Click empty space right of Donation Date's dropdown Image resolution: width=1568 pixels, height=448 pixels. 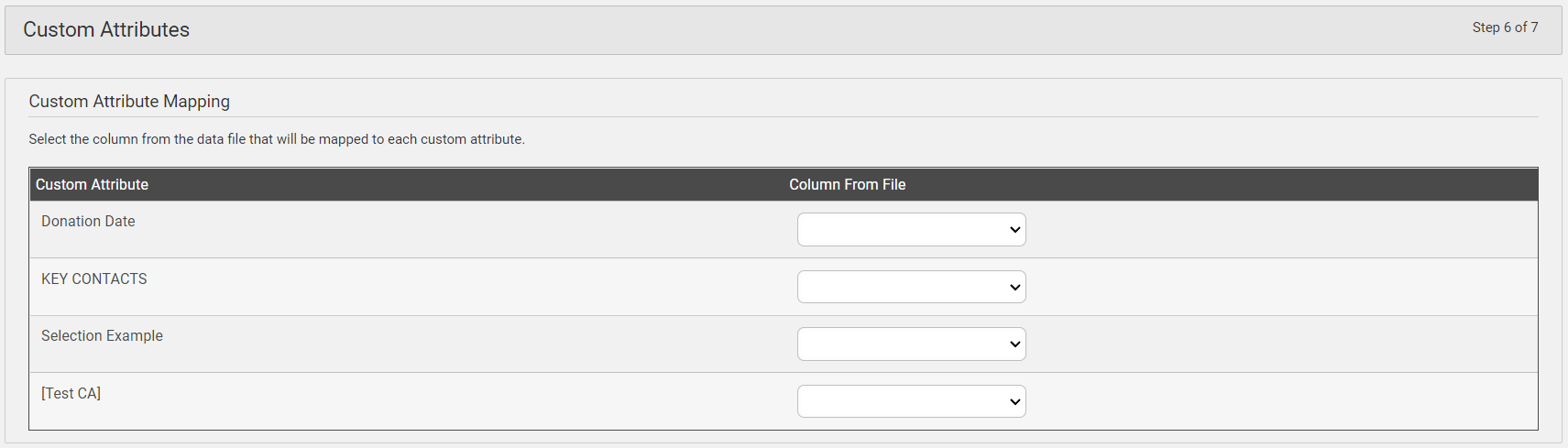pyautogui.click(x=1281, y=230)
